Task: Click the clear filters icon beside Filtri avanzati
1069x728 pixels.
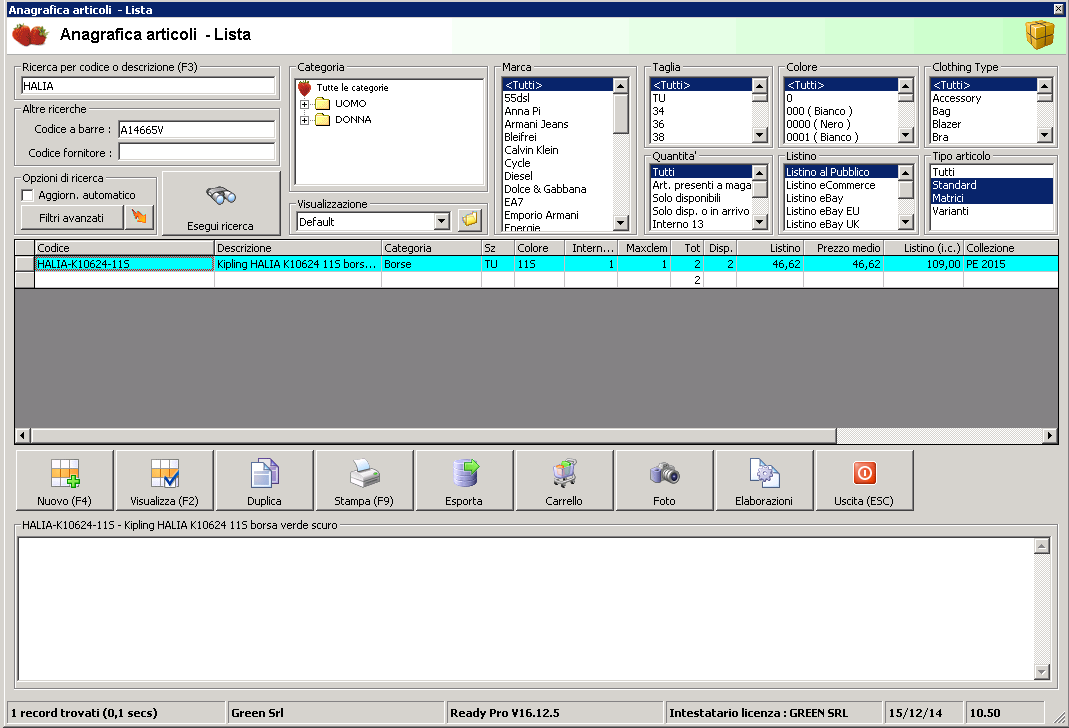Action: tap(140, 217)
